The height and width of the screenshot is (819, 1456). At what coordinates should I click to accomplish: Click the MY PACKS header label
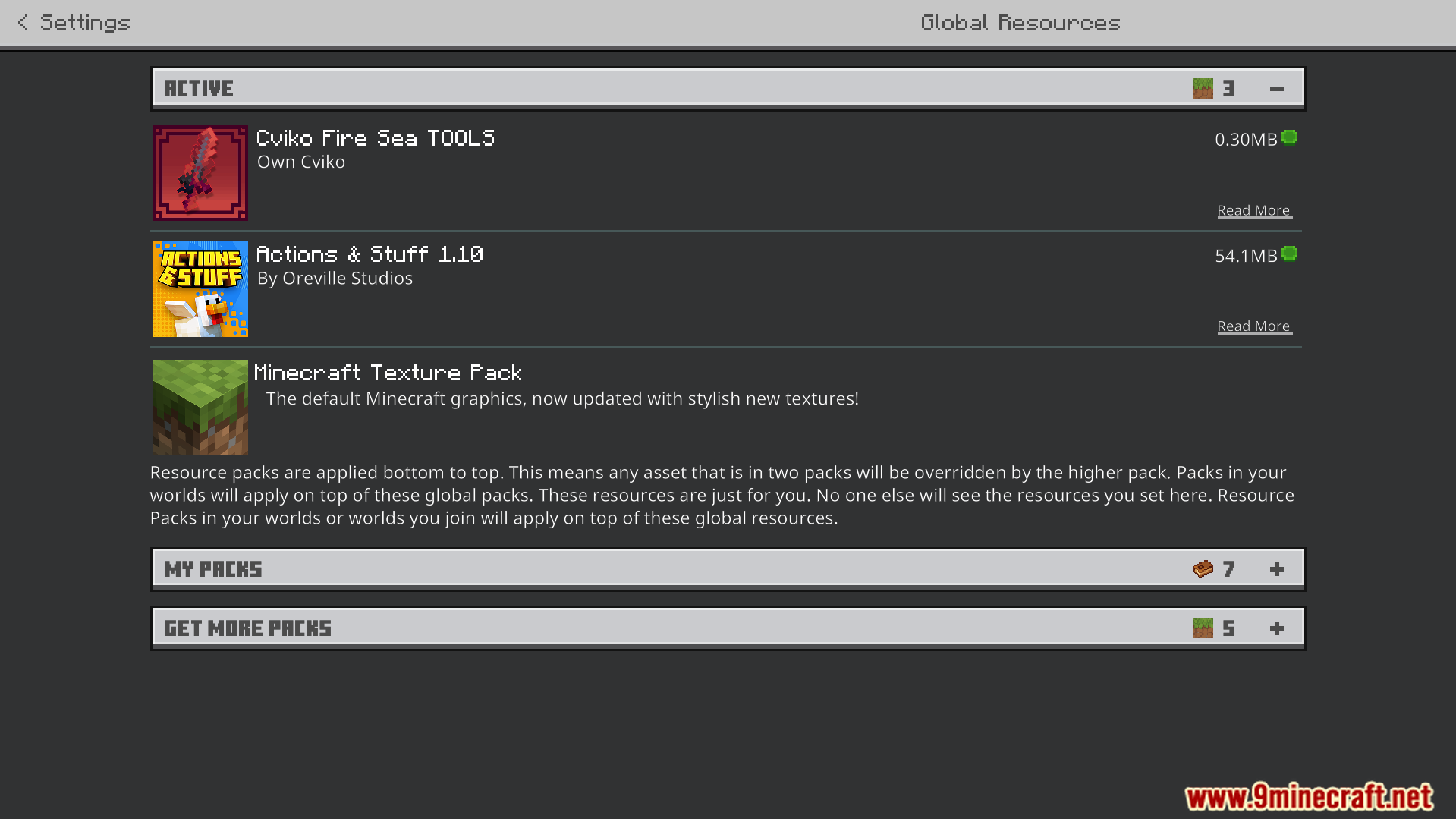213,569
